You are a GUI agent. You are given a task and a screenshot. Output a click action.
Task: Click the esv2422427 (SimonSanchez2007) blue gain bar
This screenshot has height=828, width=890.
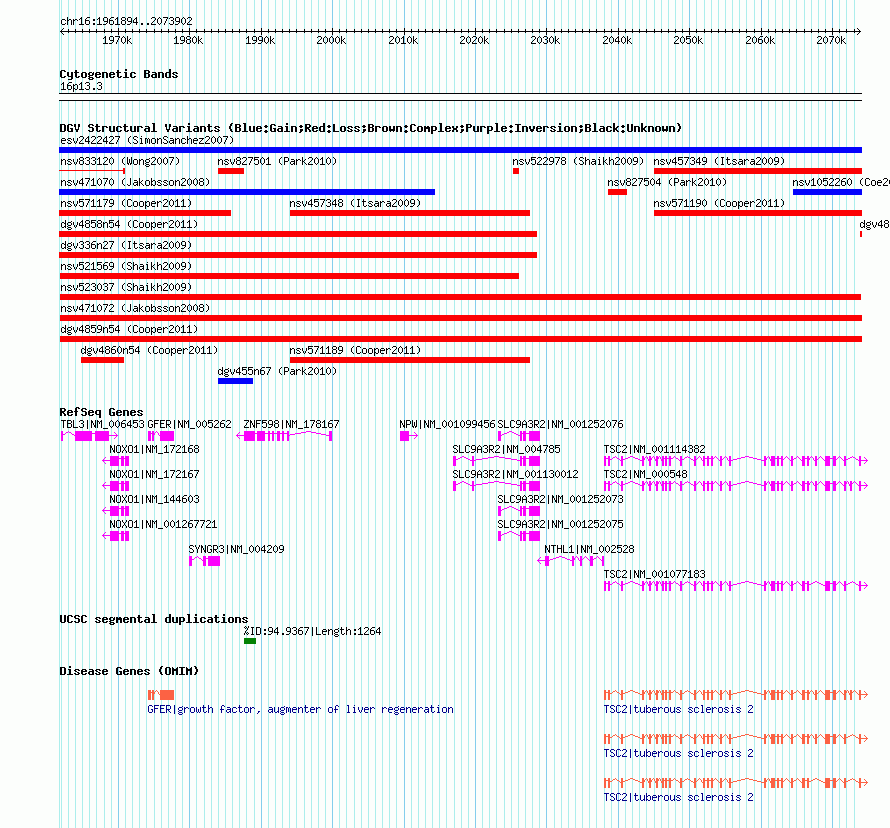click(x=460, y=150)
